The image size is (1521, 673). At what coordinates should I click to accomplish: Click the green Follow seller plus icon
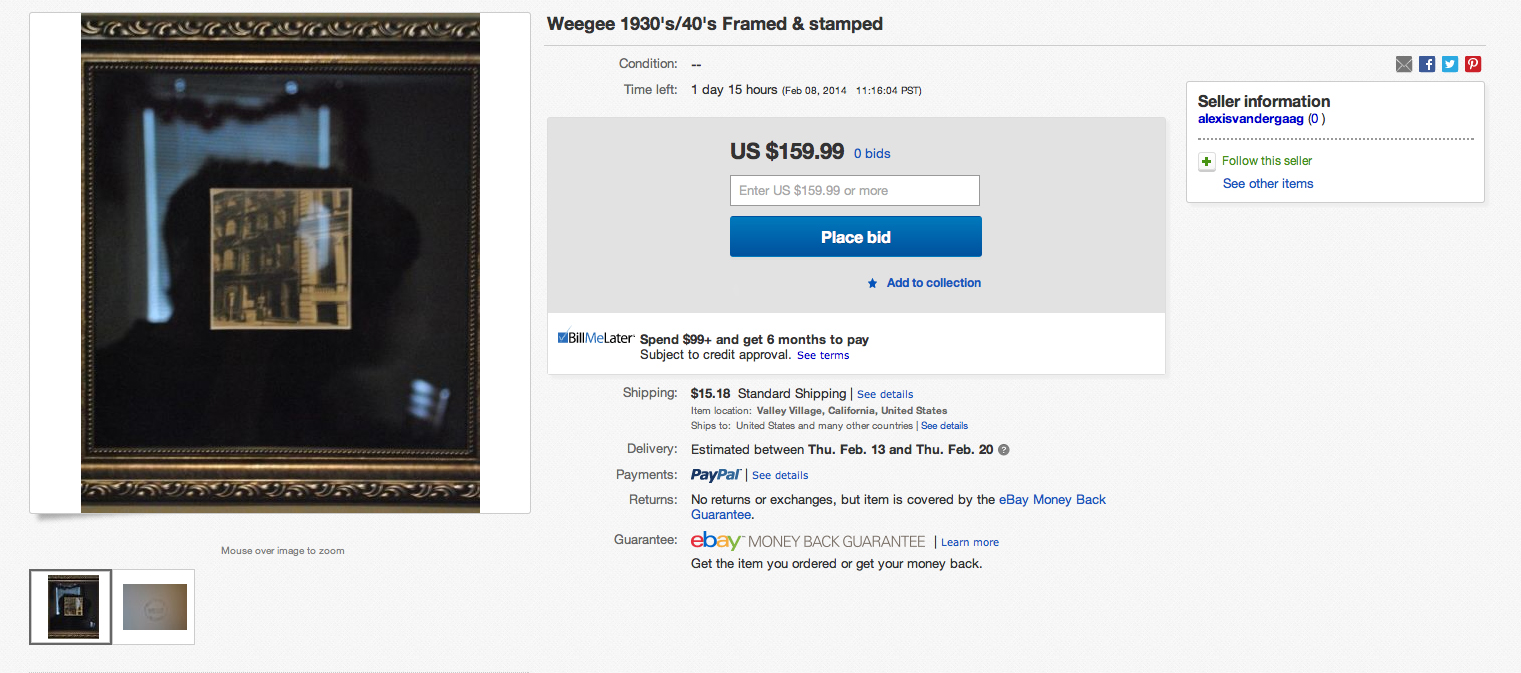[x=1207, y=161]
